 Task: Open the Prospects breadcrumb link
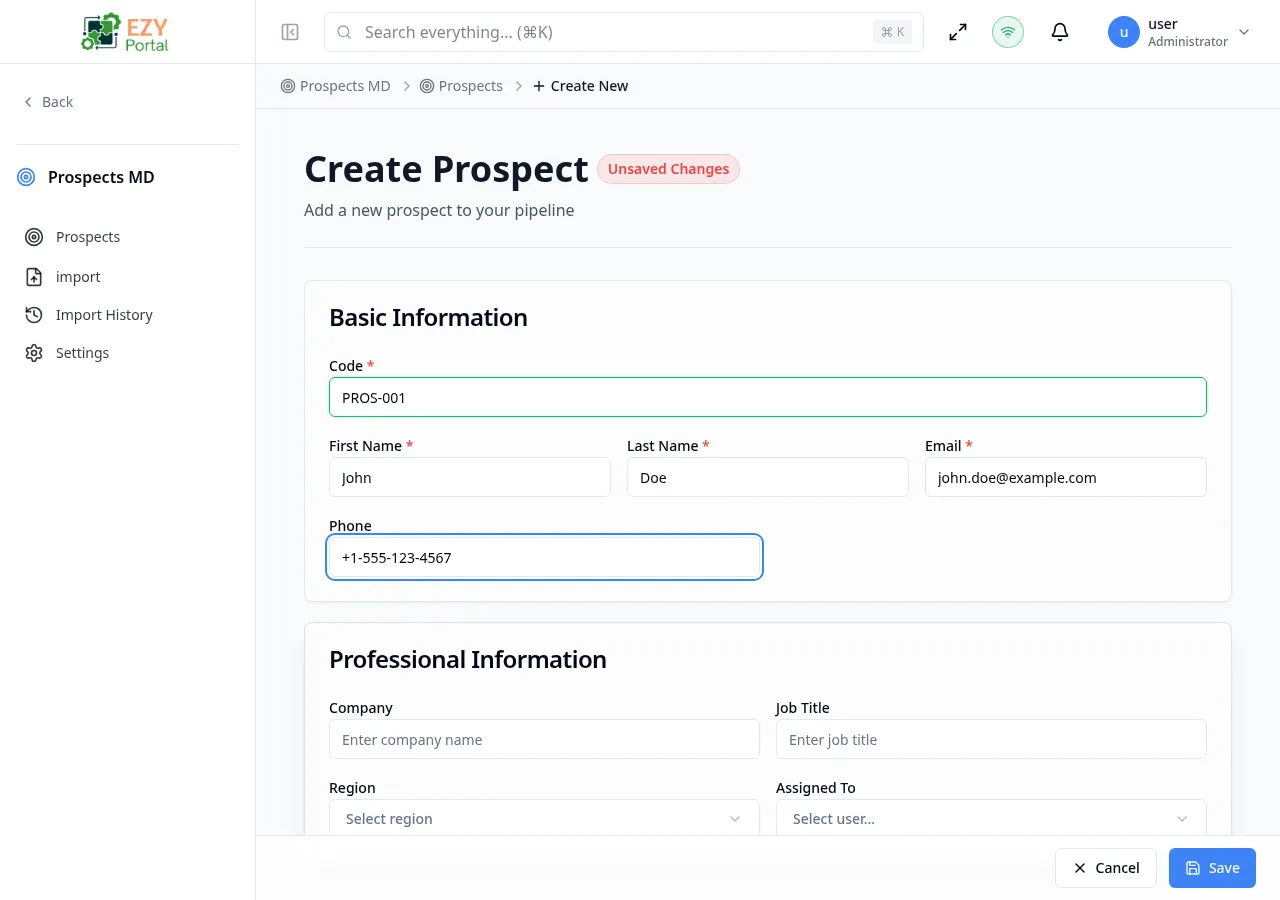click(x=470, y=86)
